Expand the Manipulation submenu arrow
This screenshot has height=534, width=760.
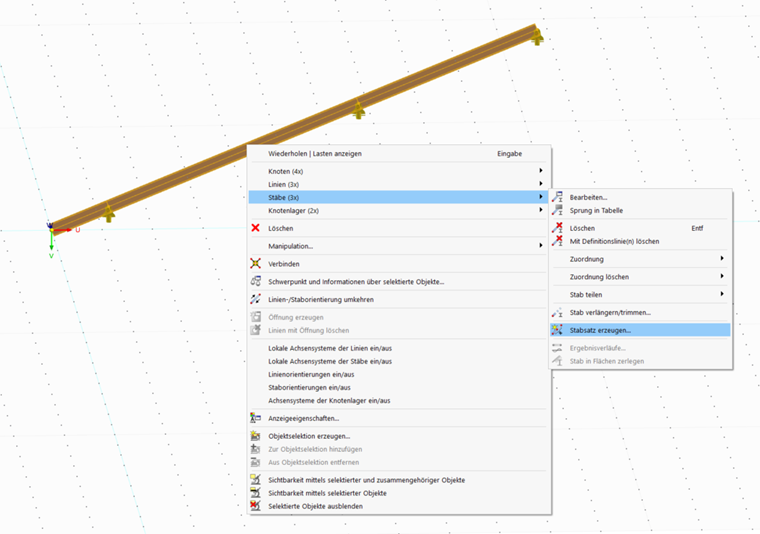pos(540,246)
